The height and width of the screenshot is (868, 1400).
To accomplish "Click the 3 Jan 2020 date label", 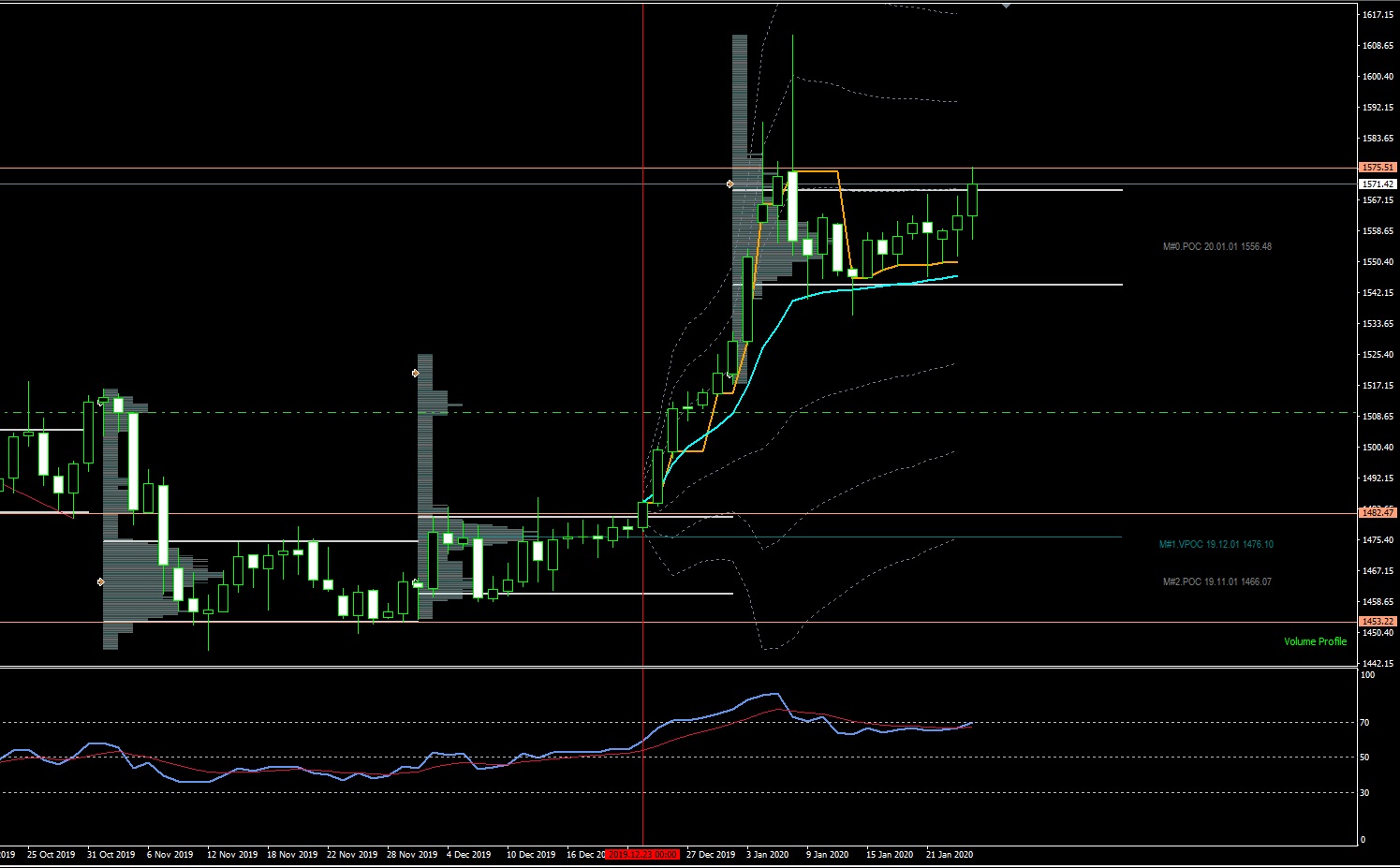I will pyautogui.click(x=767, y=855).
